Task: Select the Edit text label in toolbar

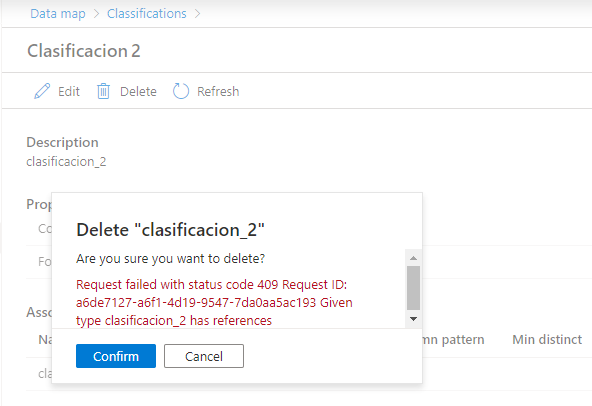Action: (69, 91)
